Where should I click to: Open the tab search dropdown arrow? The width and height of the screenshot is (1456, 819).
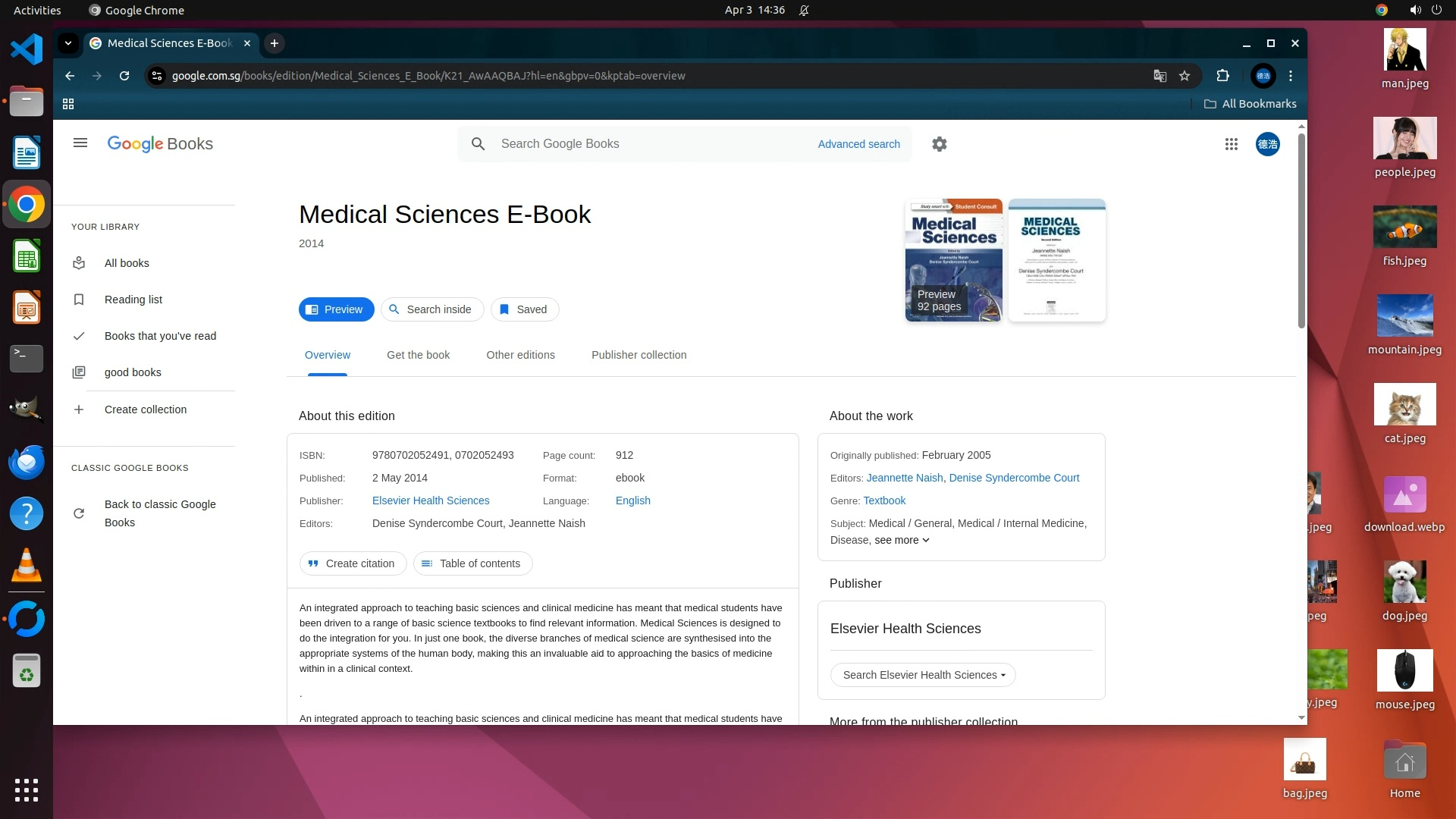click(68, 43)
